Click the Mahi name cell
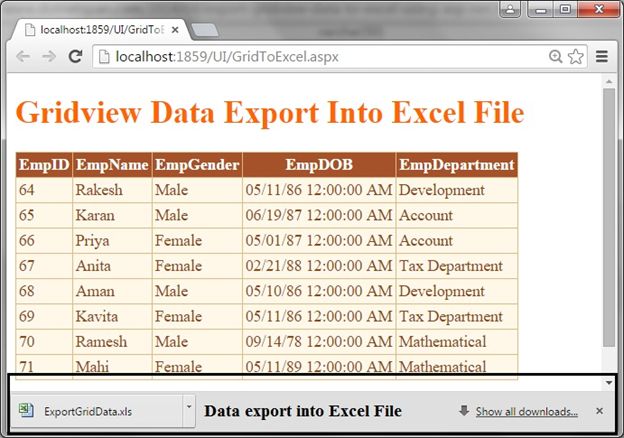Image resolution: width=624 pixels, height=438 pixels. [x=112, y=364]
